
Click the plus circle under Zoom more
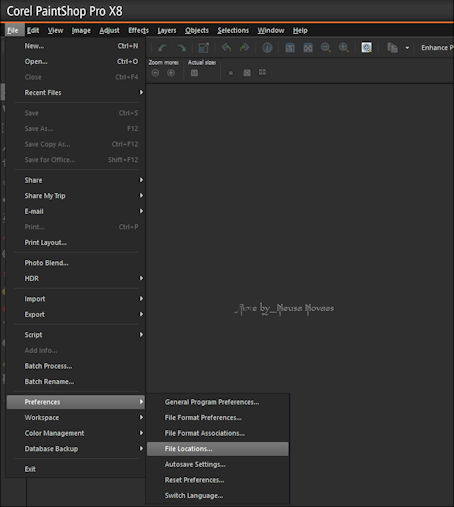pos(171,73)
